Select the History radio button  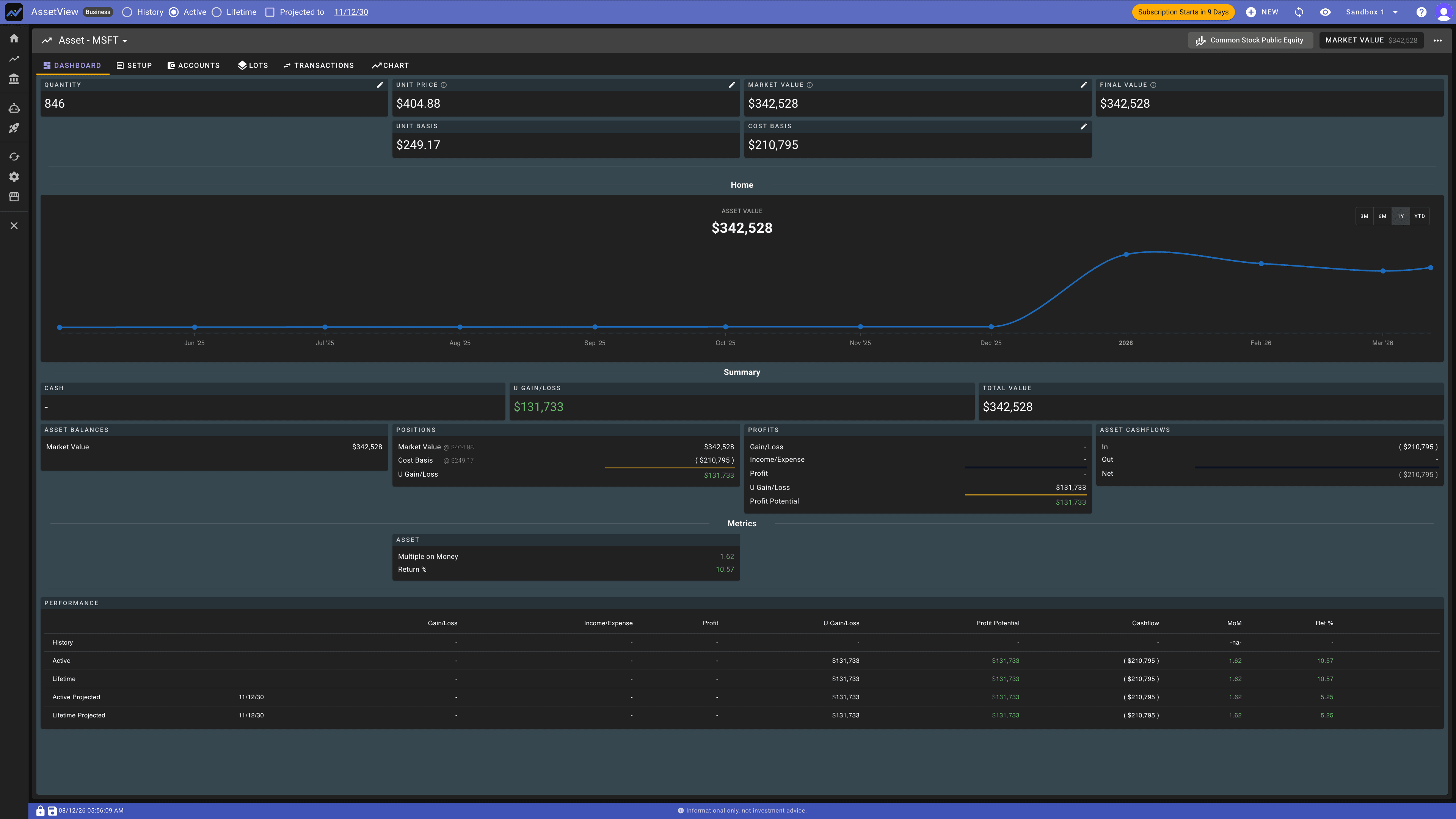click(x=127, y=12)
